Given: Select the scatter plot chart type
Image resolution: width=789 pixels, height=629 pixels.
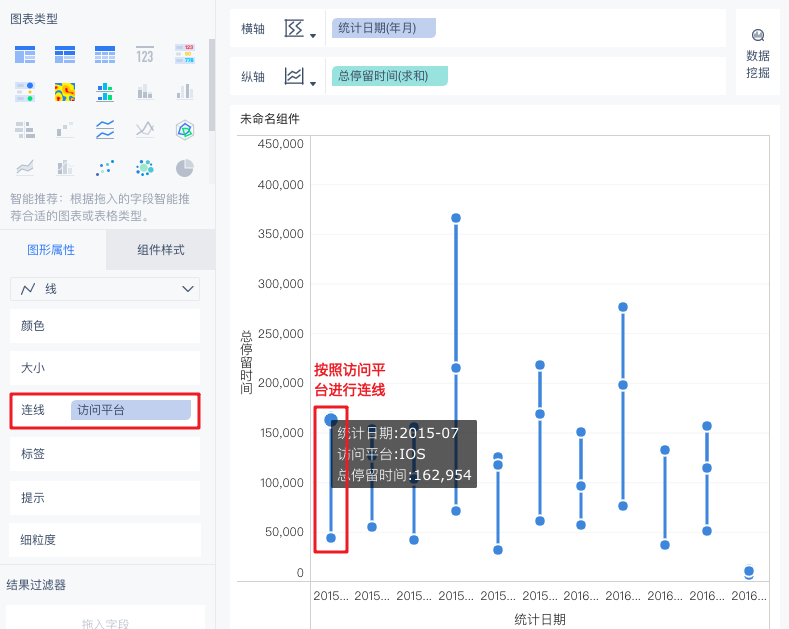Looking at the screenshot, I should click(x=105, y=168).
